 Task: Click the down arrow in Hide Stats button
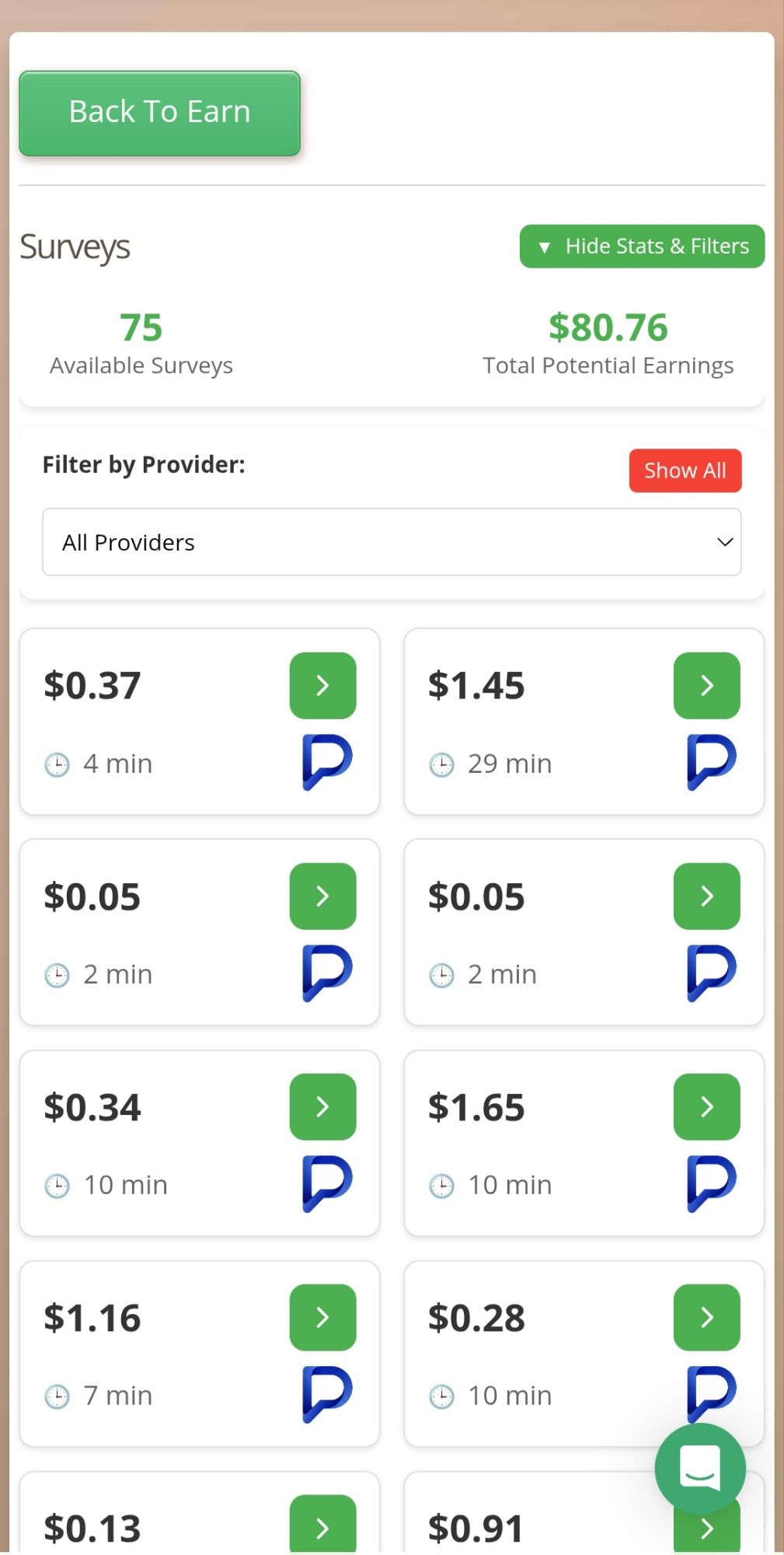(543, 246)
